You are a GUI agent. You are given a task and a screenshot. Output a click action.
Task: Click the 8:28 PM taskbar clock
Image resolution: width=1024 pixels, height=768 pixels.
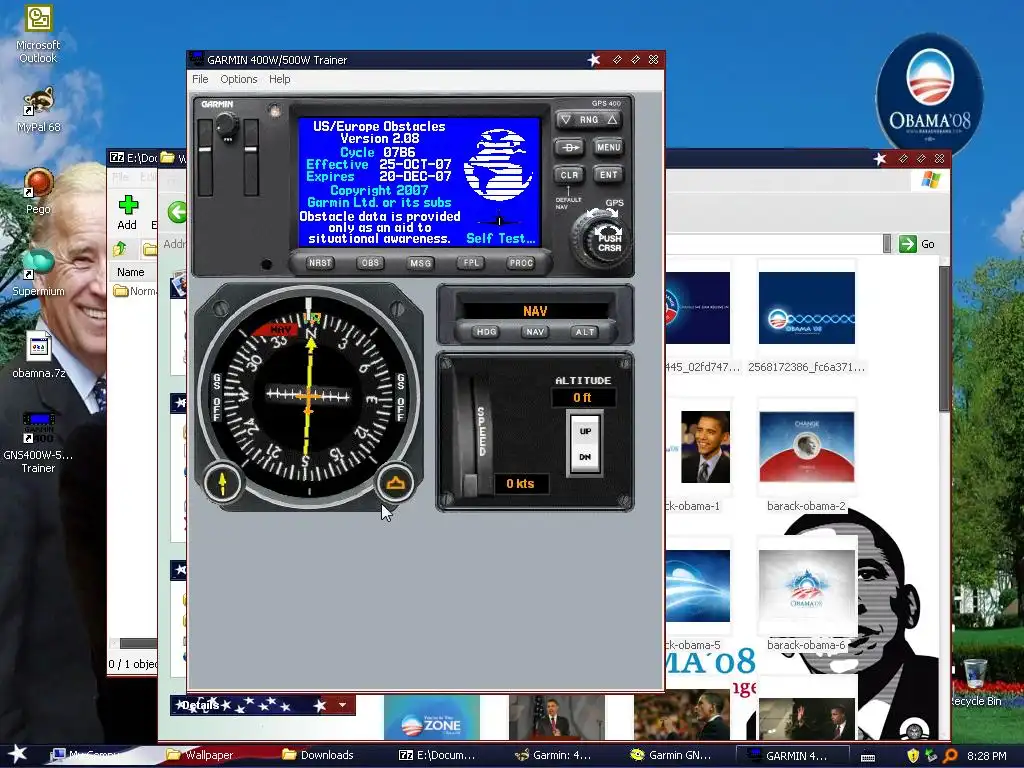pos(986,756)
